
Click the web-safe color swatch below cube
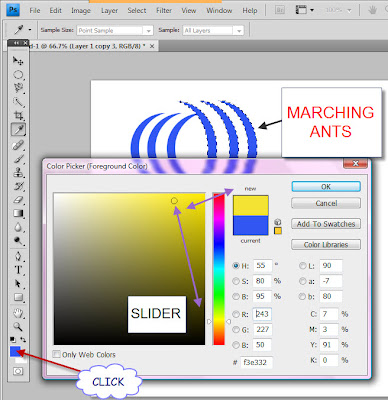coord(278,231)
